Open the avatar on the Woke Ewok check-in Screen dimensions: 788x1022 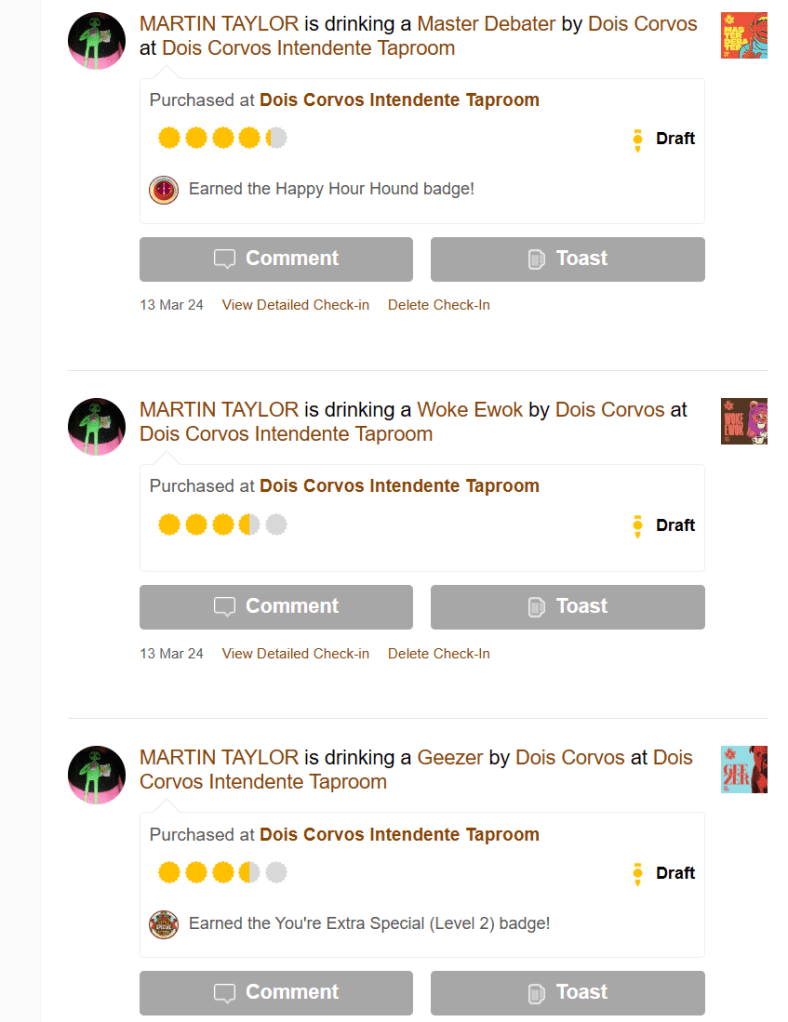pyautogui.click(x=96, y=427)
